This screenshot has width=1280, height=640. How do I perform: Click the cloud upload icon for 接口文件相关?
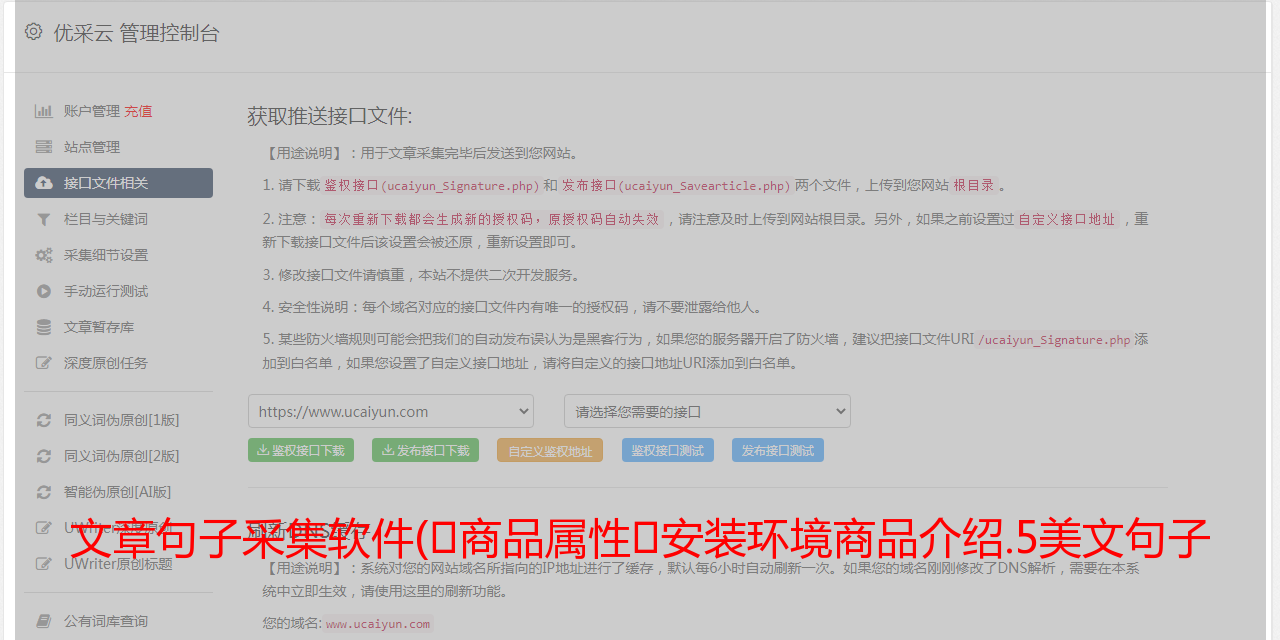pos(44,183)
